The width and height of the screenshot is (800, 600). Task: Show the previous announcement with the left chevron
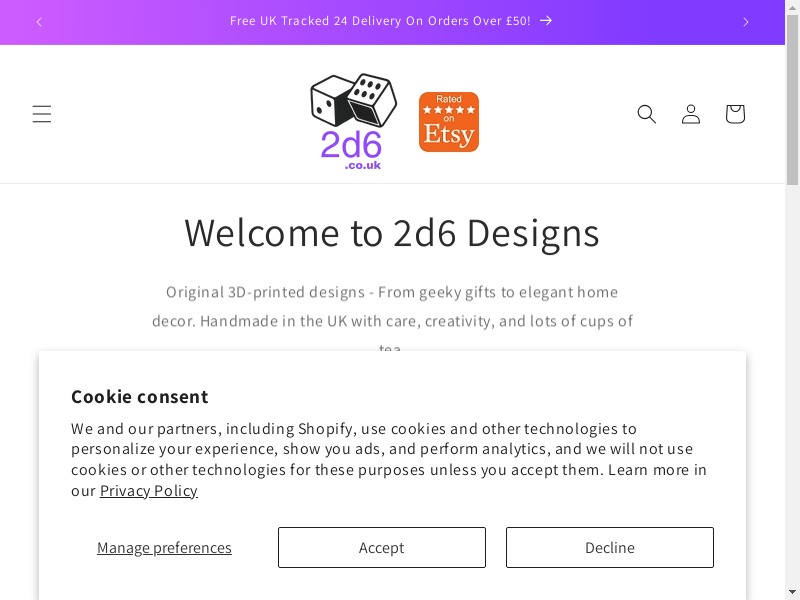coord(39,22)
